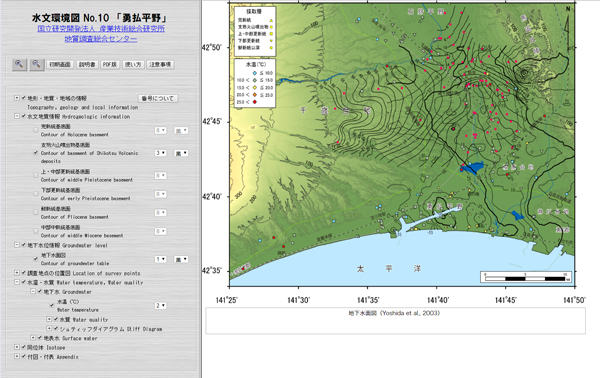Open the 地質調査総合センター link
600x378 pixels.
[x=101, y=39]
